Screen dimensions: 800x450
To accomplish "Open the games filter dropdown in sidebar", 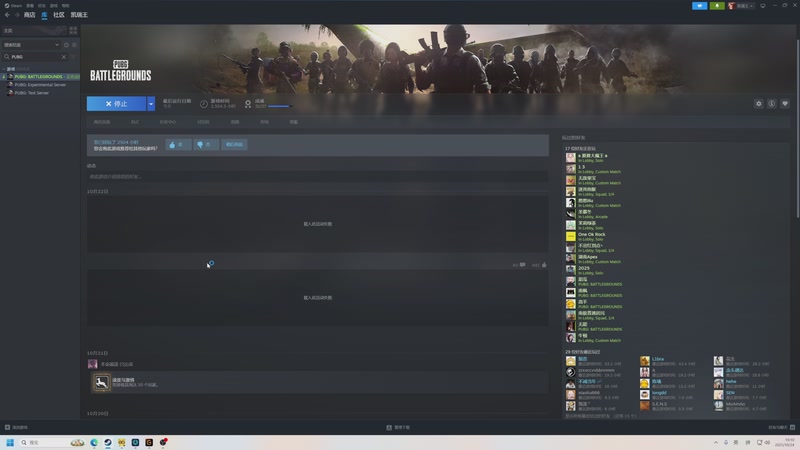I will pos(31,45).
